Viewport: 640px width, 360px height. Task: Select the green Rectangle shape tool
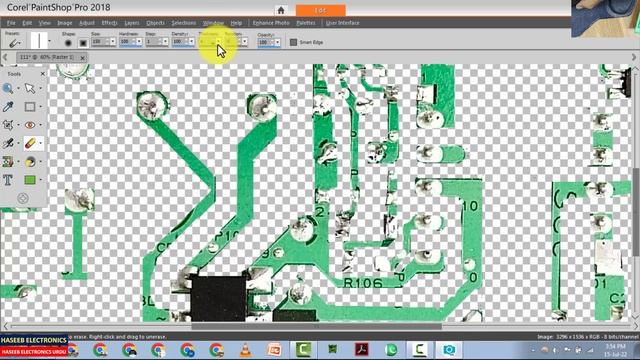coord(29,180)
